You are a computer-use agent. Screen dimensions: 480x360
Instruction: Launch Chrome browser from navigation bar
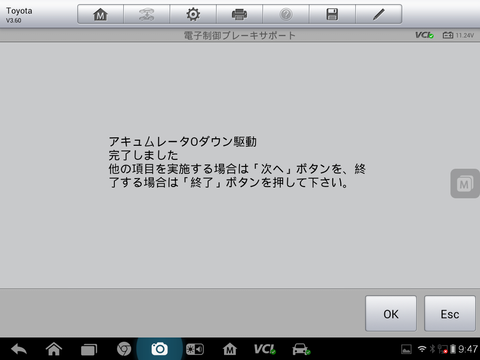124,349
